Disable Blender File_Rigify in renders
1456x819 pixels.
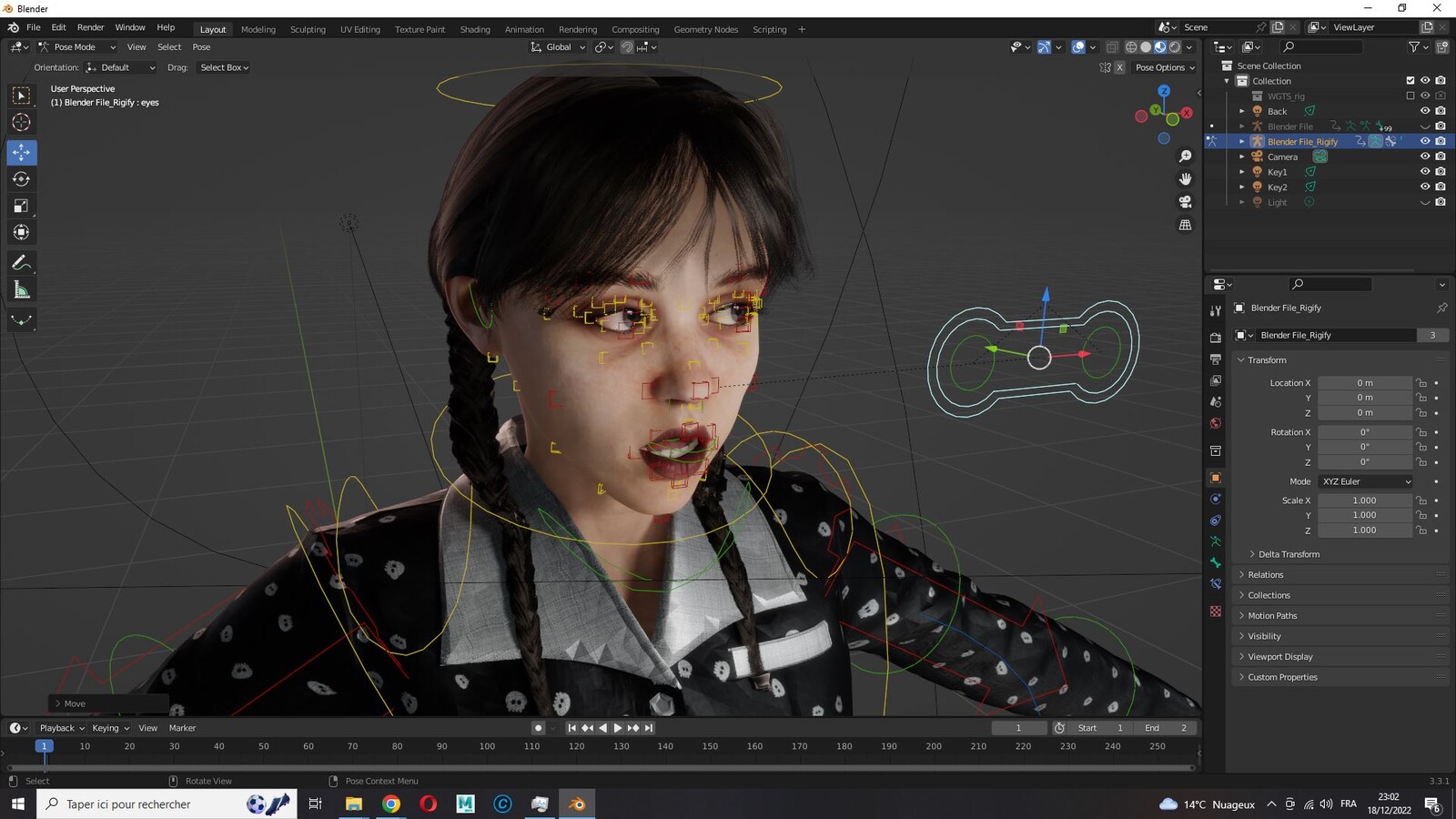tap(1441, 141)
